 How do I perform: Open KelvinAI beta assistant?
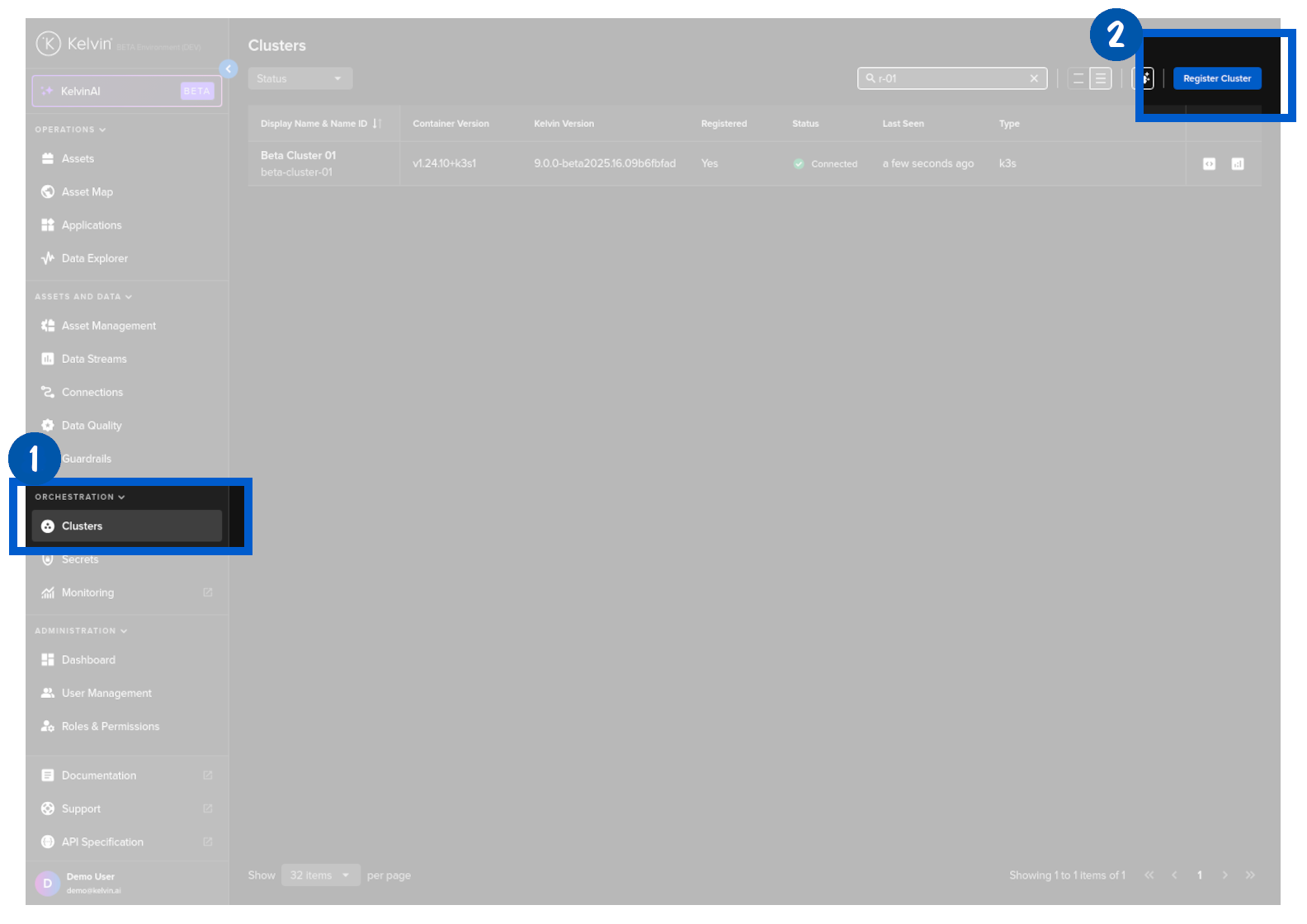coord(126,91)
